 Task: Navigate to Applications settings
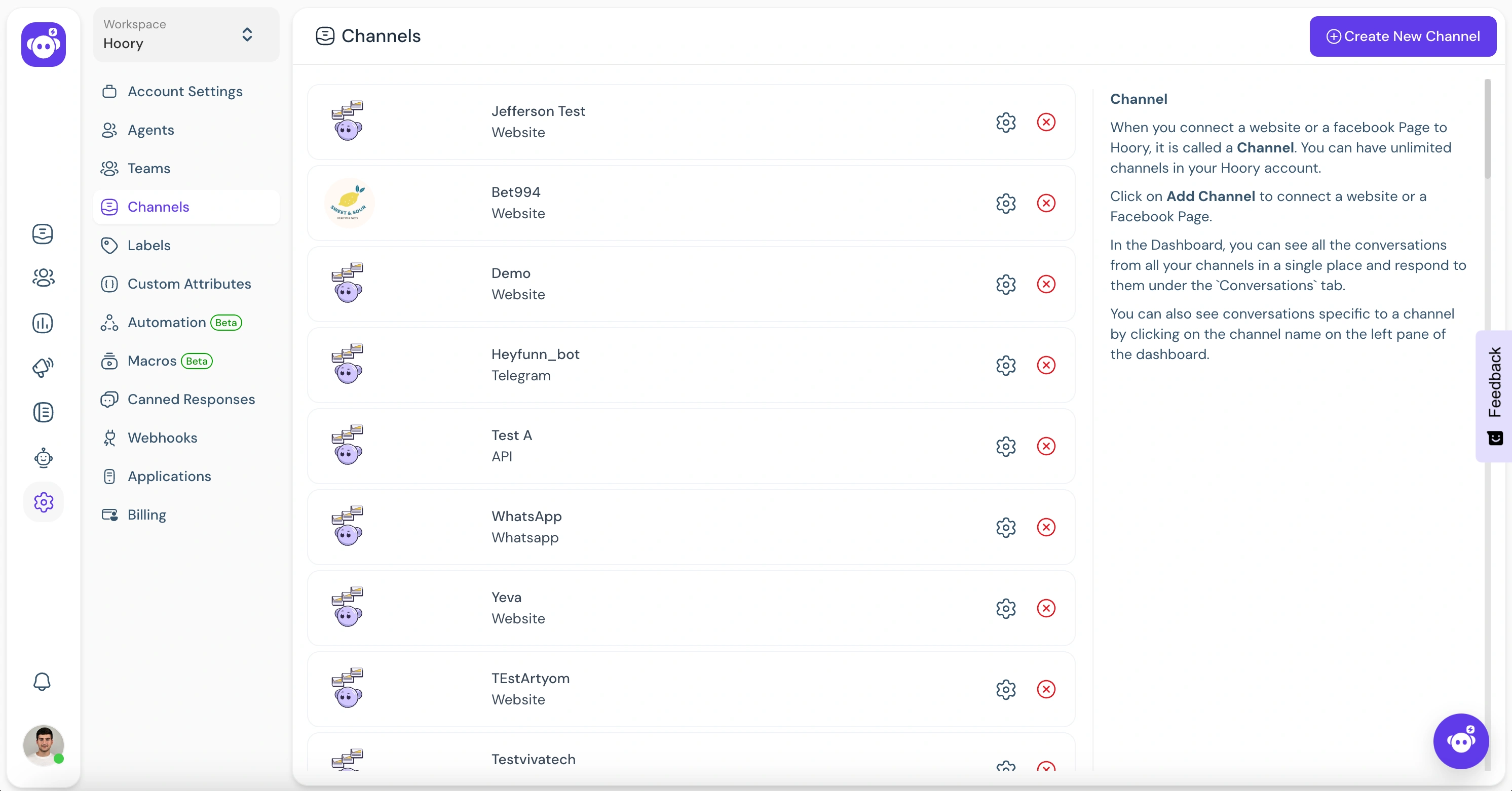(169, 475)
